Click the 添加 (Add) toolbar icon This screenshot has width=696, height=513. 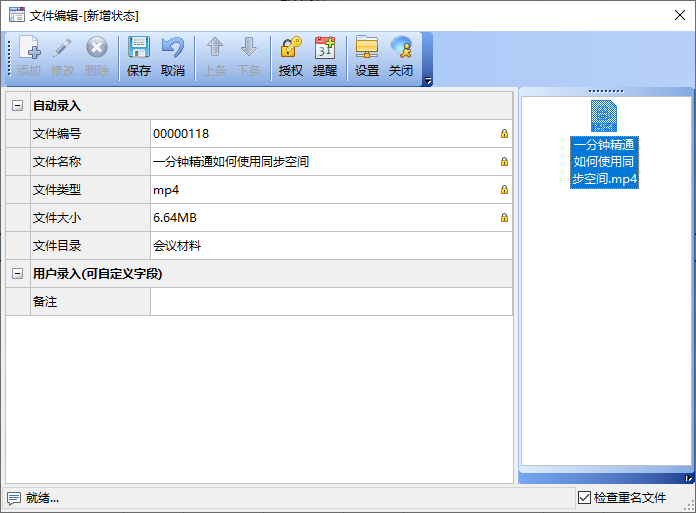coord(29,57)
